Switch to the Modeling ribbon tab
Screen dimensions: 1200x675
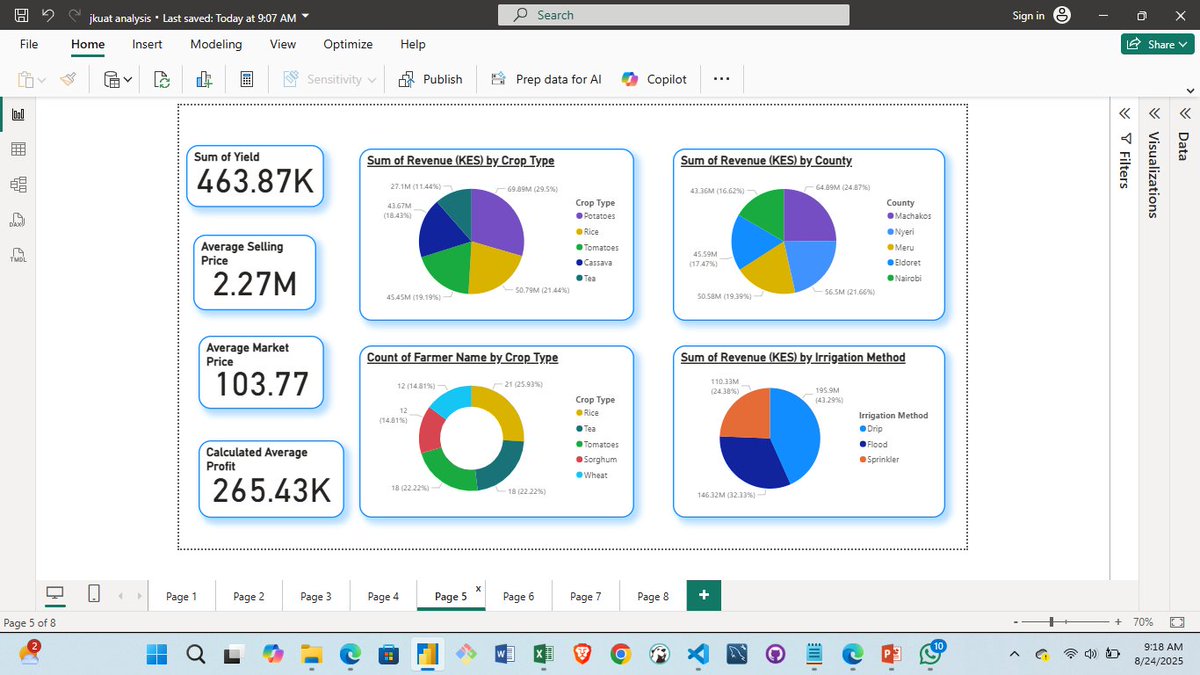[x=216, y=44]
